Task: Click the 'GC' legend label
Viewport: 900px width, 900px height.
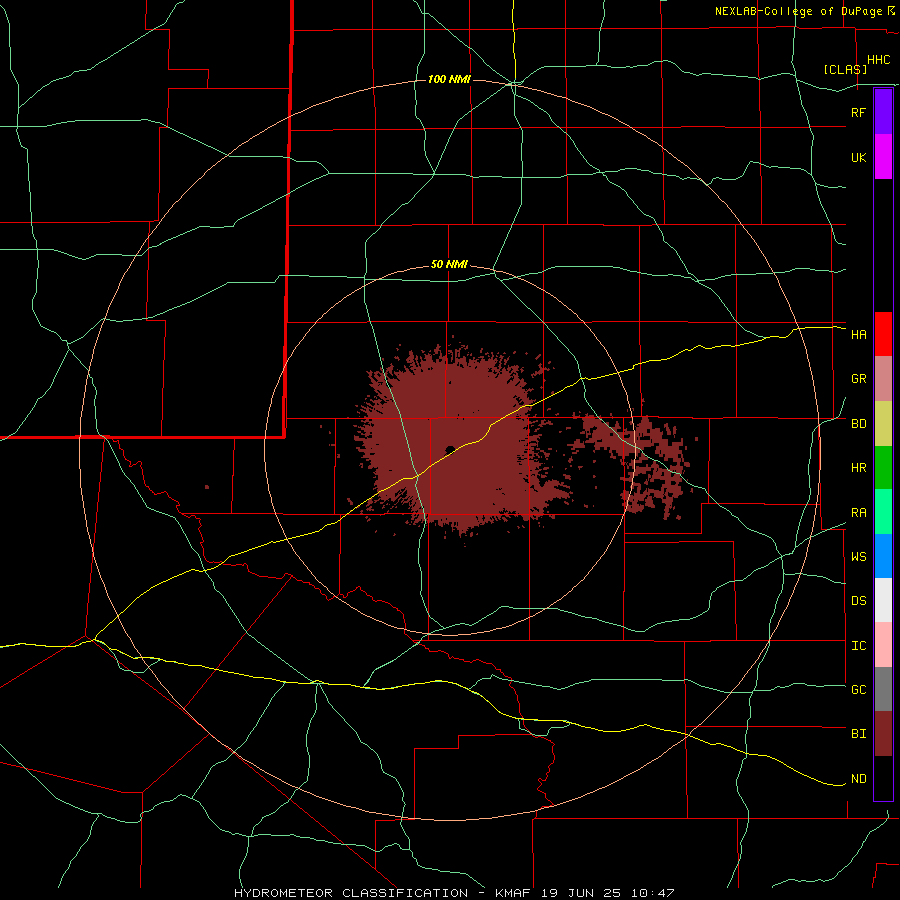Action: 858,689
